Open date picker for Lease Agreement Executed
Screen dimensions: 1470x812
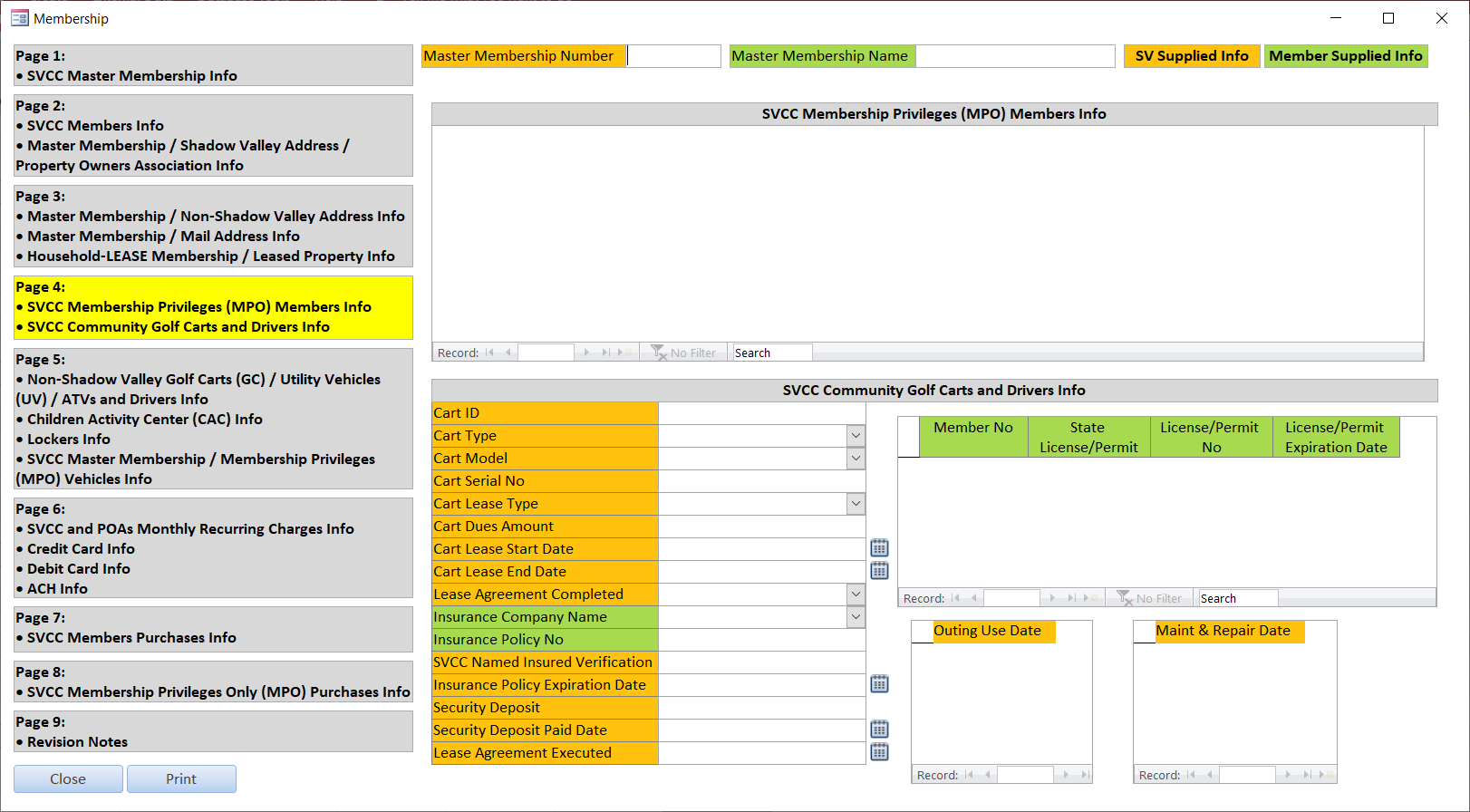point(879,752)
